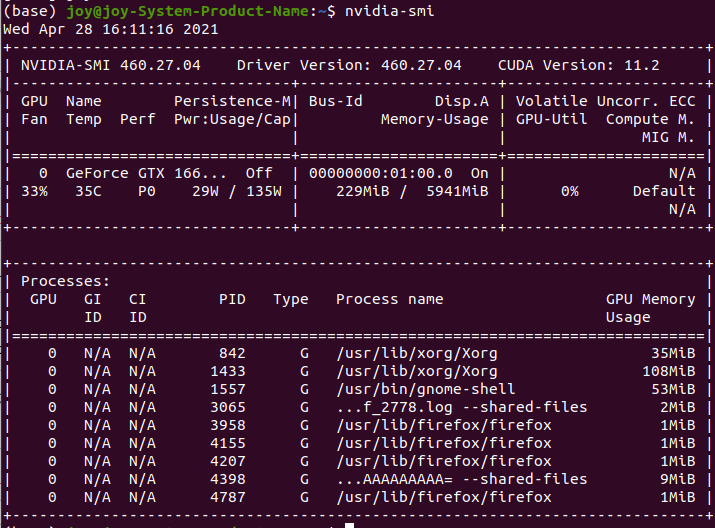This screenshot has width=715, height=528.
Task: Click the total memory value '5941MiB'
Action: click(x=457, y=192)
